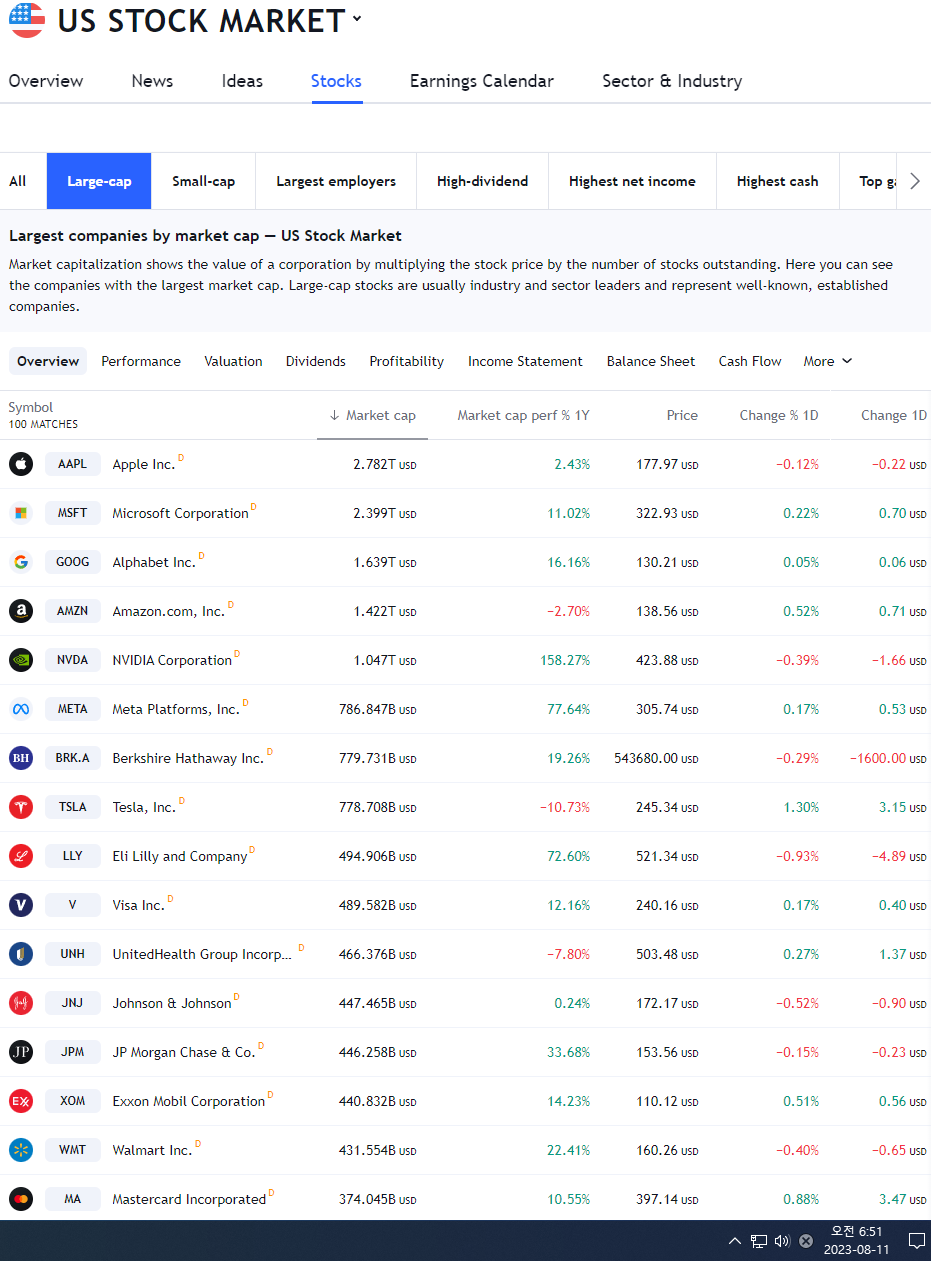Click the Eli Lilly logo icon

[x=21, y=856]
